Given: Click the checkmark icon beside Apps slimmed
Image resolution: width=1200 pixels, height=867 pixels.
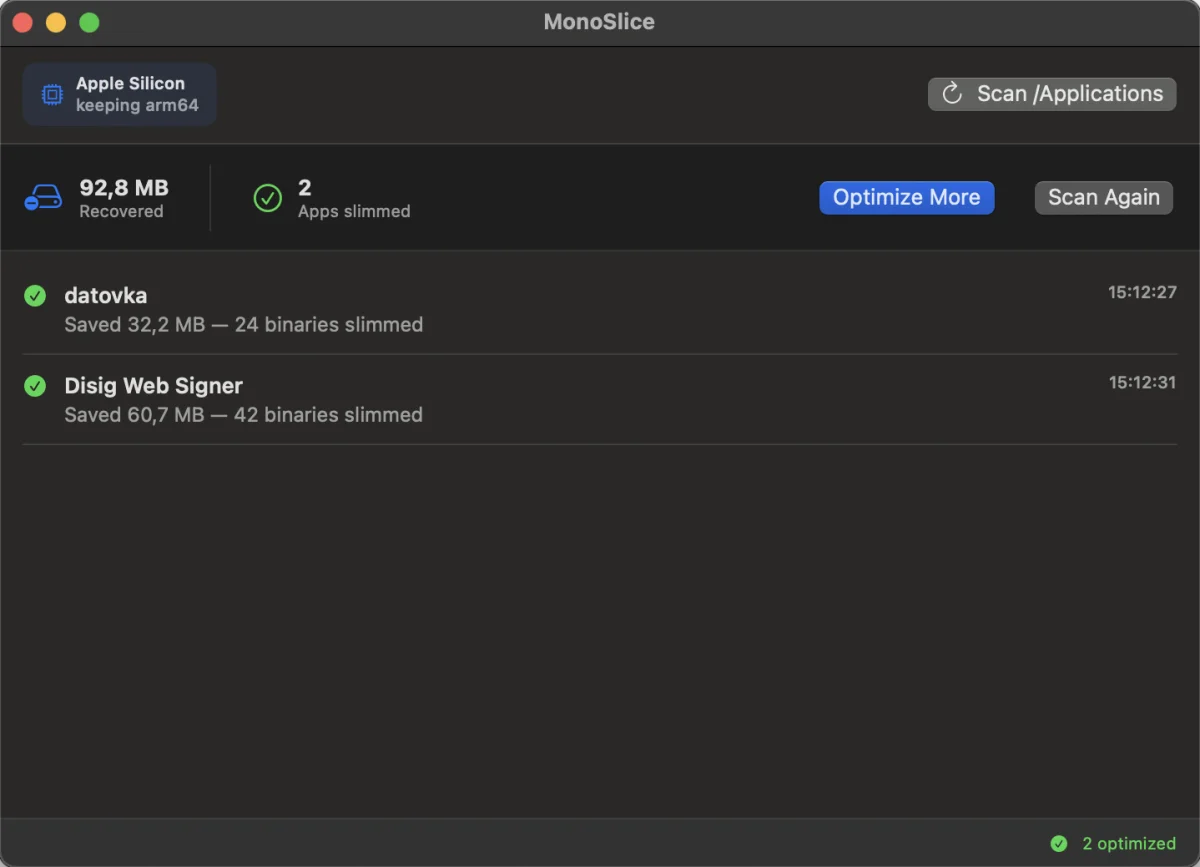Looking at the screenshot, I should coord(267,198).
